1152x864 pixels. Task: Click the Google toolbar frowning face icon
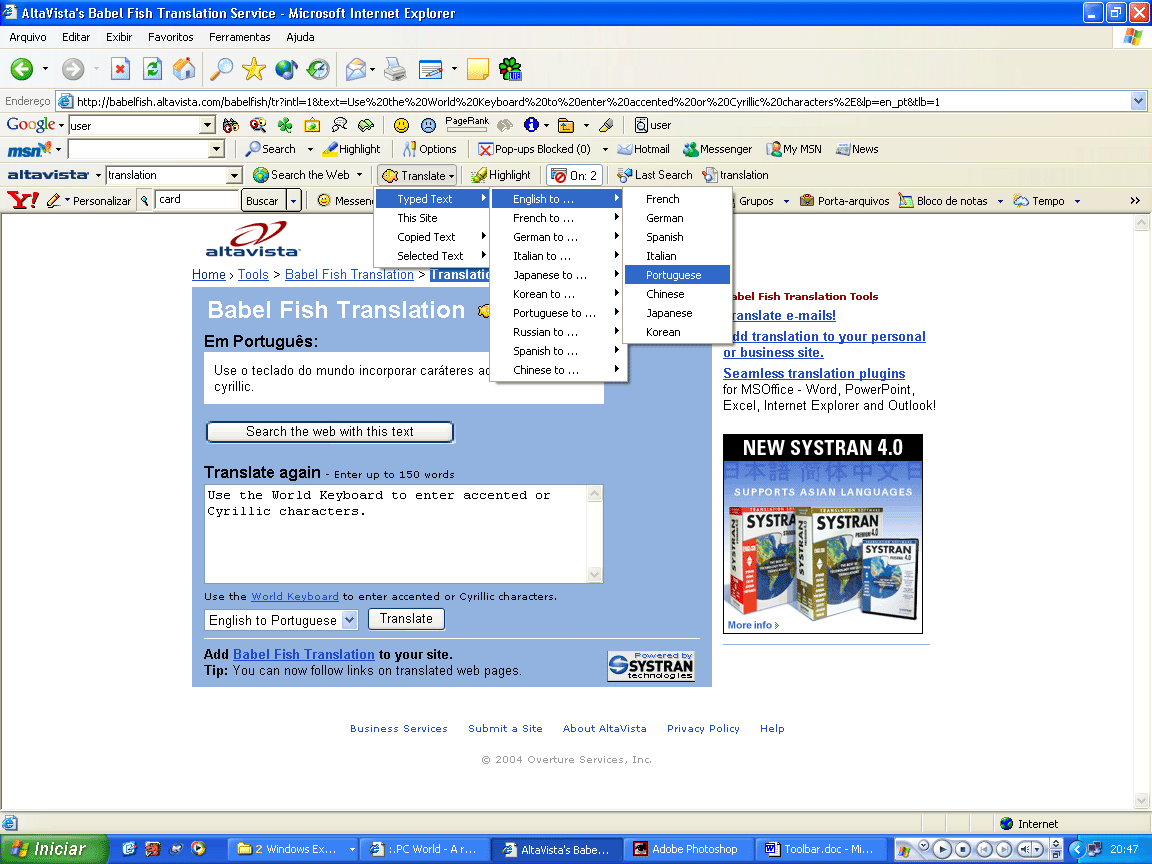(x=428, y=125)
